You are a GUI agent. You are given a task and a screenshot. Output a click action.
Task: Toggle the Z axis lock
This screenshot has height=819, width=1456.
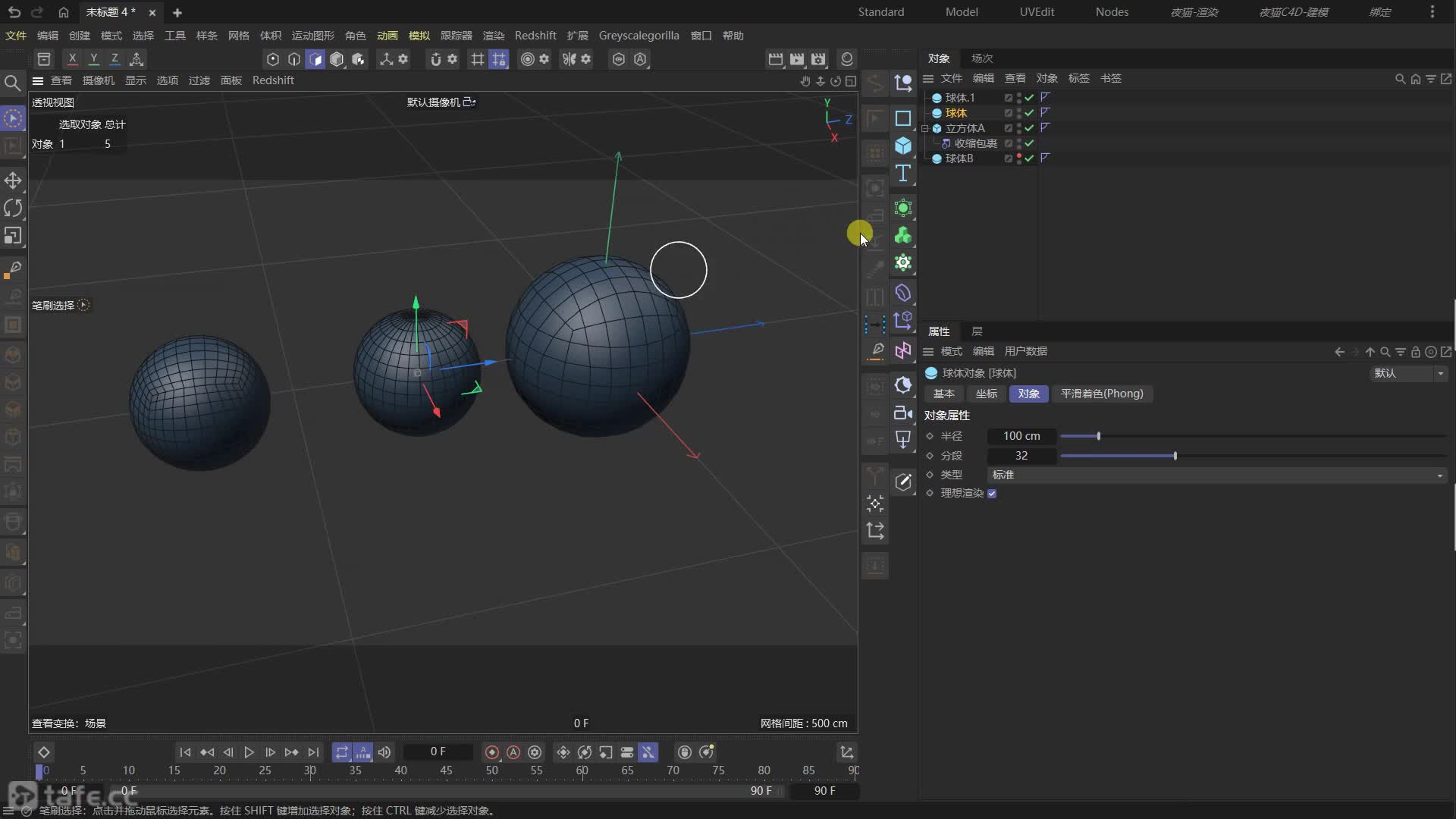pyautogui.click(x=115, y=59)
